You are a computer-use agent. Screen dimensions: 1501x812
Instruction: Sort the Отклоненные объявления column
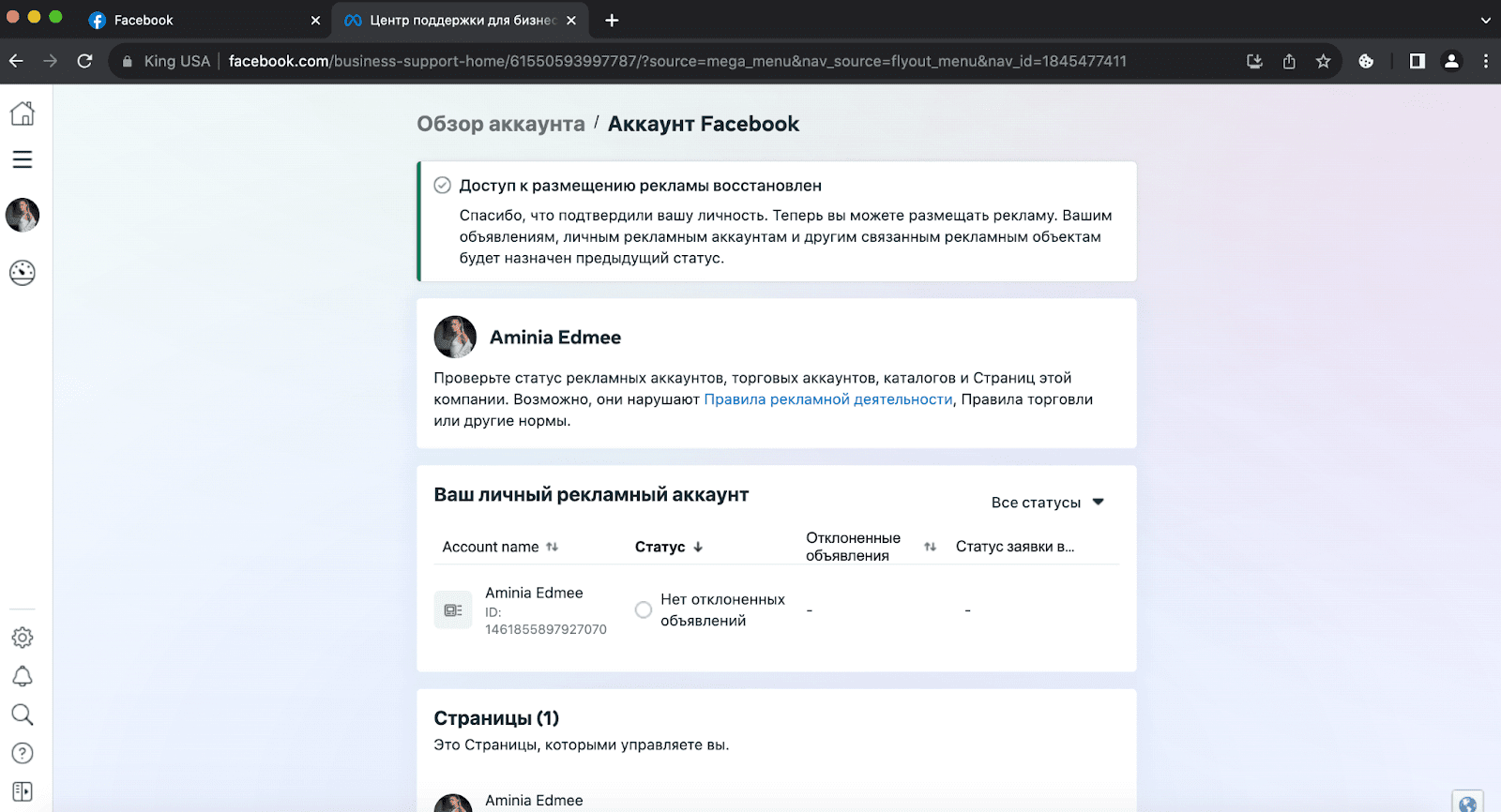930,547
